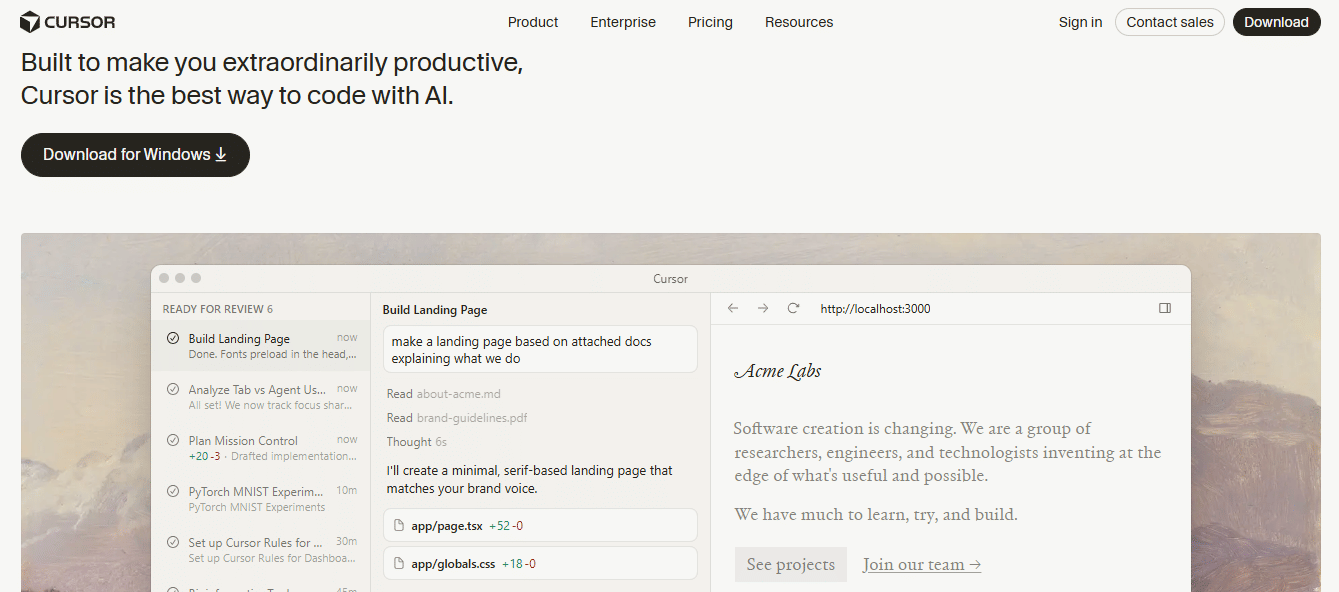1339x592 pixels.
Task: Click the Join our team link
Action: (x=921, y=565)
